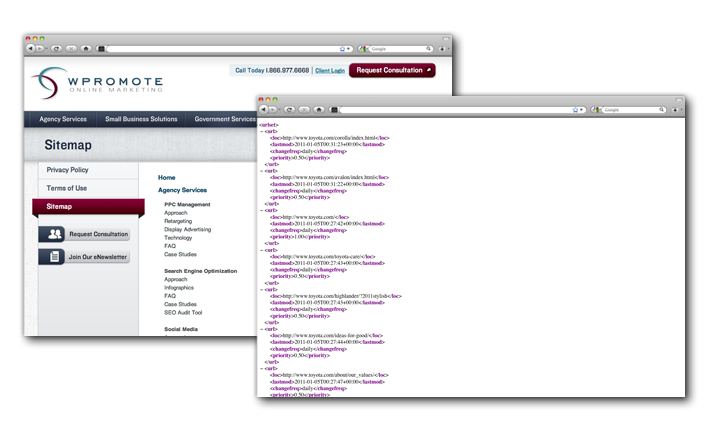Open the Home sitemap link
This screenshot has width=714, height=426.
pyautogui.click(x=167, y=178)
